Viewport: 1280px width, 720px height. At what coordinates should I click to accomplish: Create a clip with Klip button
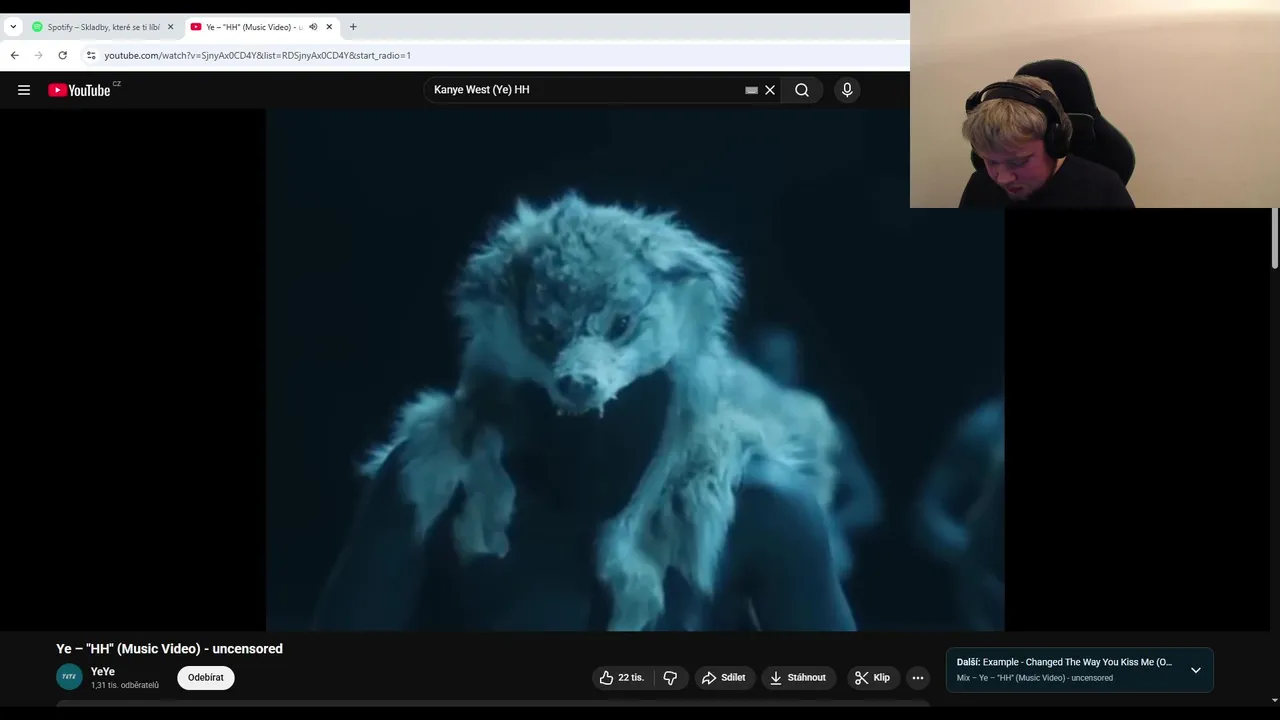872,678
